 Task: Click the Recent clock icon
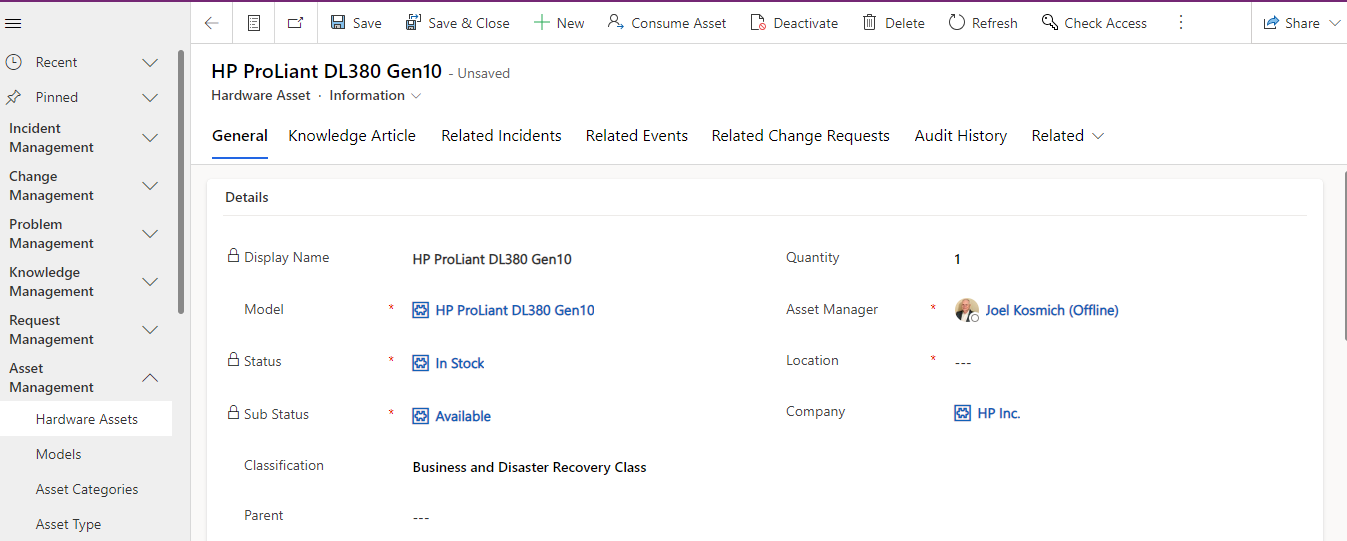click(x=14, y=62)
